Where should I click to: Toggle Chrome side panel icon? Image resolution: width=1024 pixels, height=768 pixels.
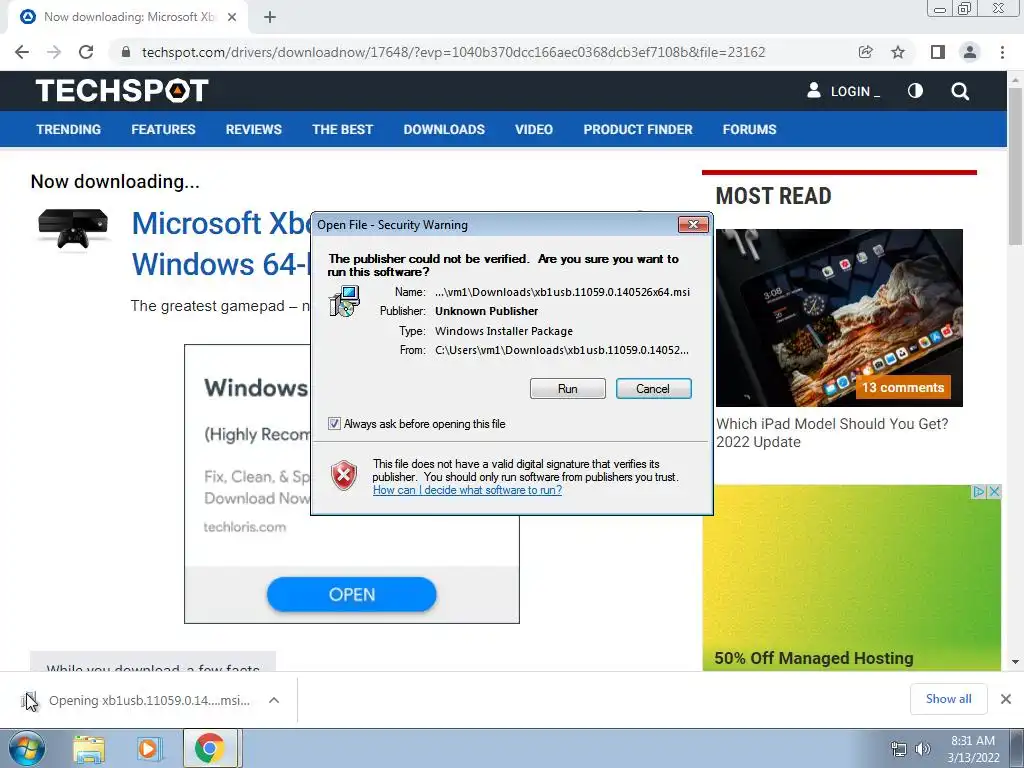point(938,52)
